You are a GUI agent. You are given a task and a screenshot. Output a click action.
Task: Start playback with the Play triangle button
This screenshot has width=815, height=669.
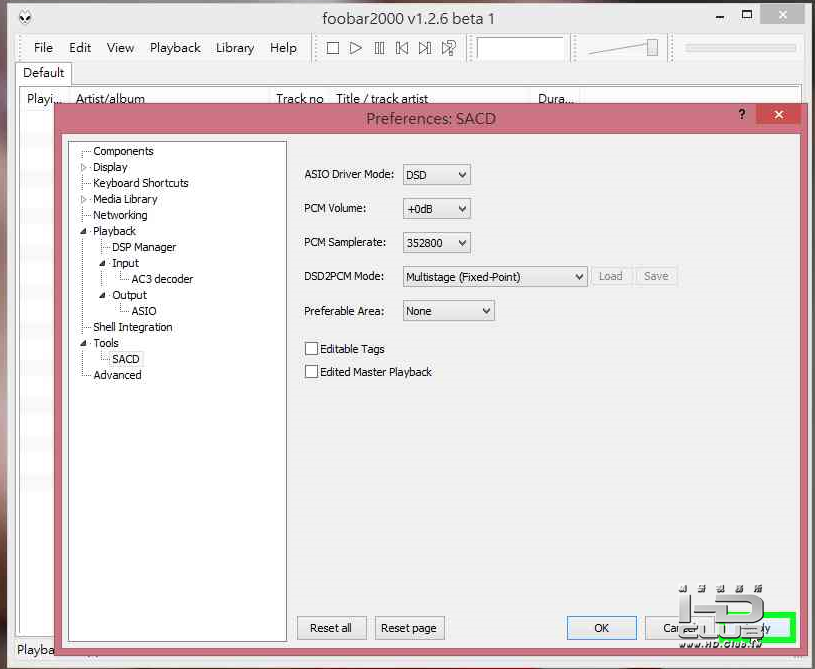[x=356, y=48]
